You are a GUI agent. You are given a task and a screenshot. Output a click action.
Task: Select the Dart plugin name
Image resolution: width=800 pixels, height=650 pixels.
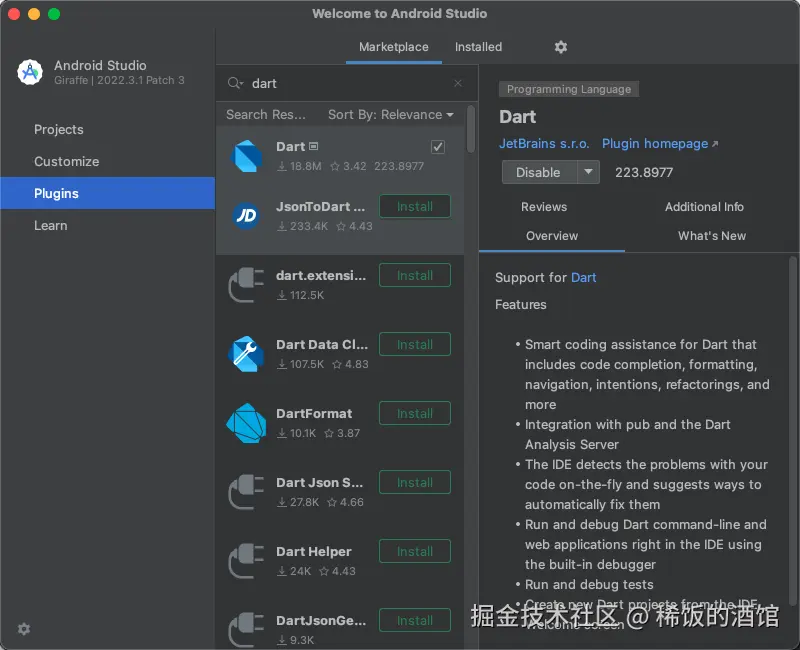[x=290, y=146]
